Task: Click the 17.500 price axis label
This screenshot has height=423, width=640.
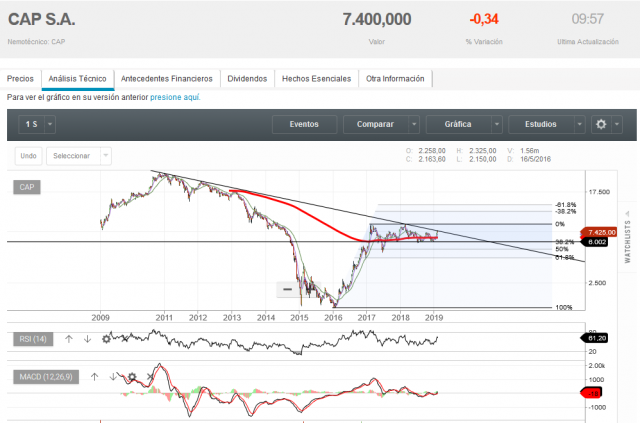Action: [599, 192]
